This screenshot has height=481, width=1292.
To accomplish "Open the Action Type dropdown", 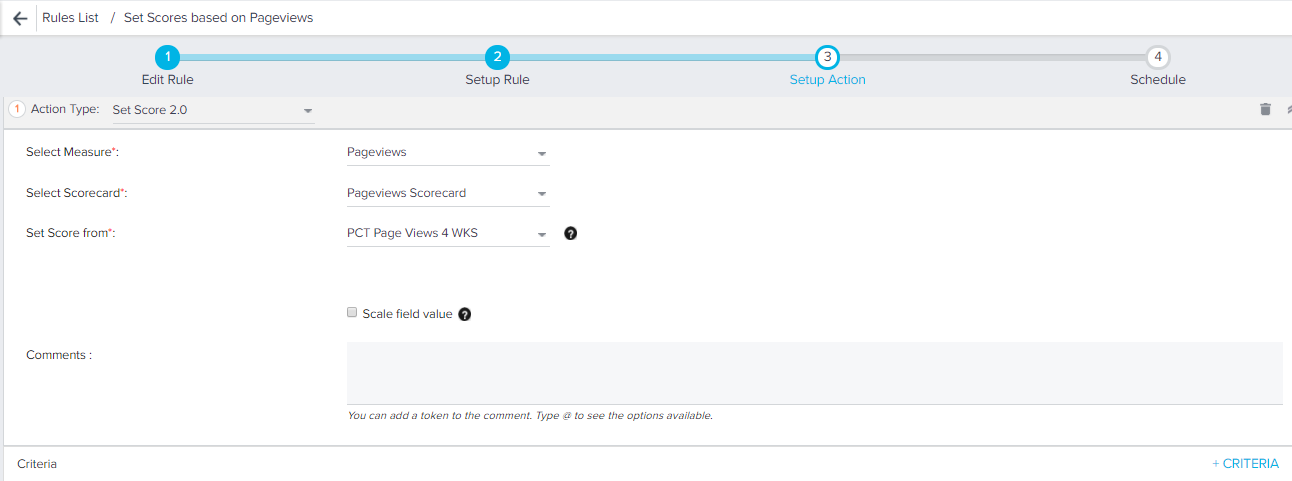I will (x=212, y=110).
